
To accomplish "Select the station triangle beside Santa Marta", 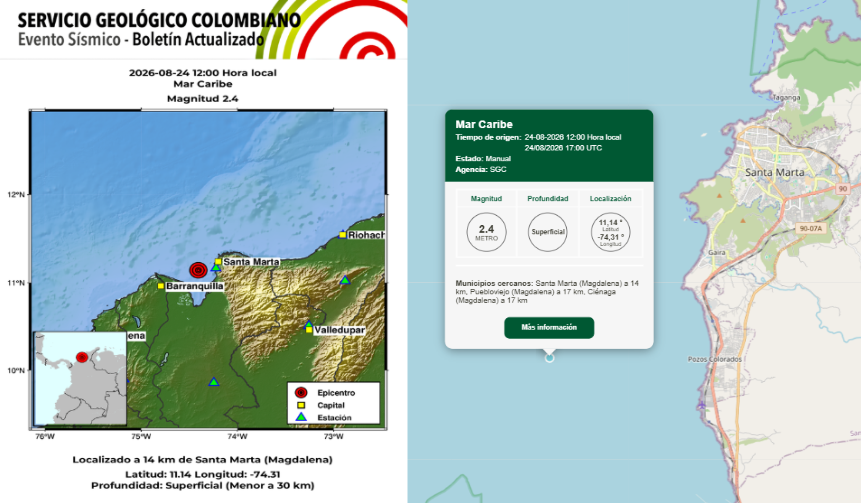I will 216,267.
